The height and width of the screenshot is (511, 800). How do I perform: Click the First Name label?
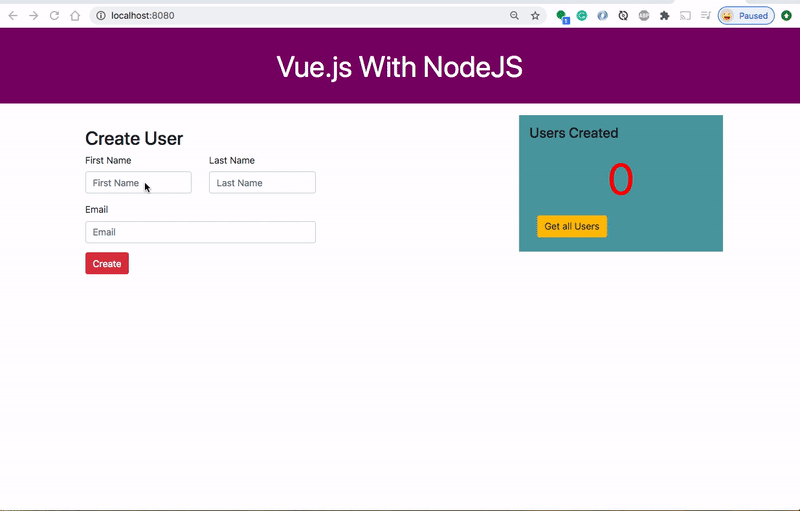[x=108, y=161]
